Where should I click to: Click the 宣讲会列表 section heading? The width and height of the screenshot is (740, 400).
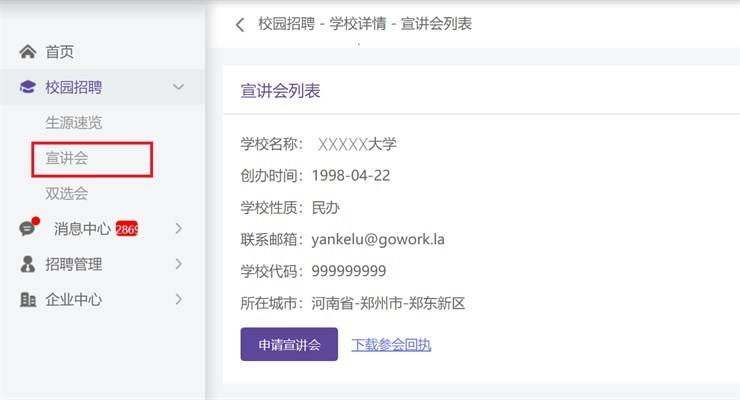click(280, 91)
